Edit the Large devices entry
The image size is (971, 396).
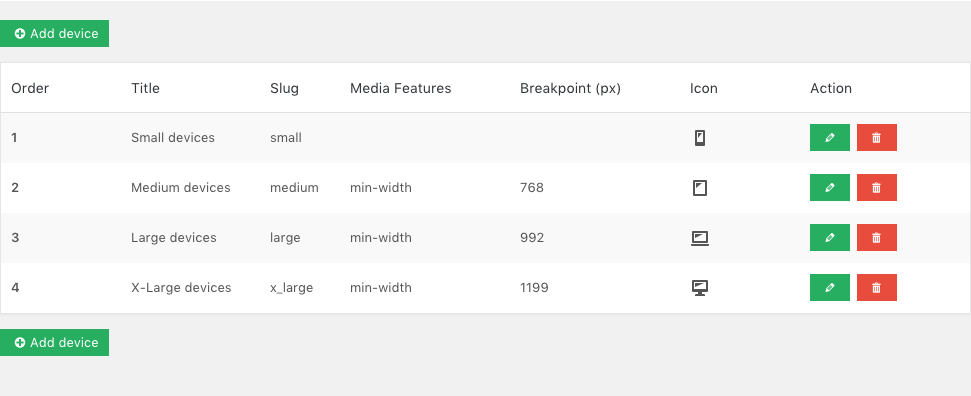click(830, 237)
